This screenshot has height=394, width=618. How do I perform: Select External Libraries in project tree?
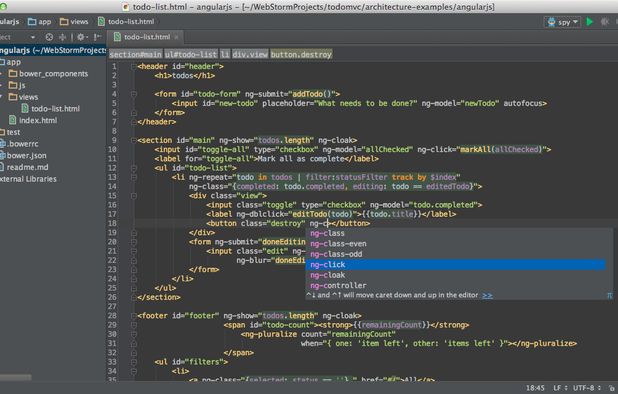coord(28,179)
